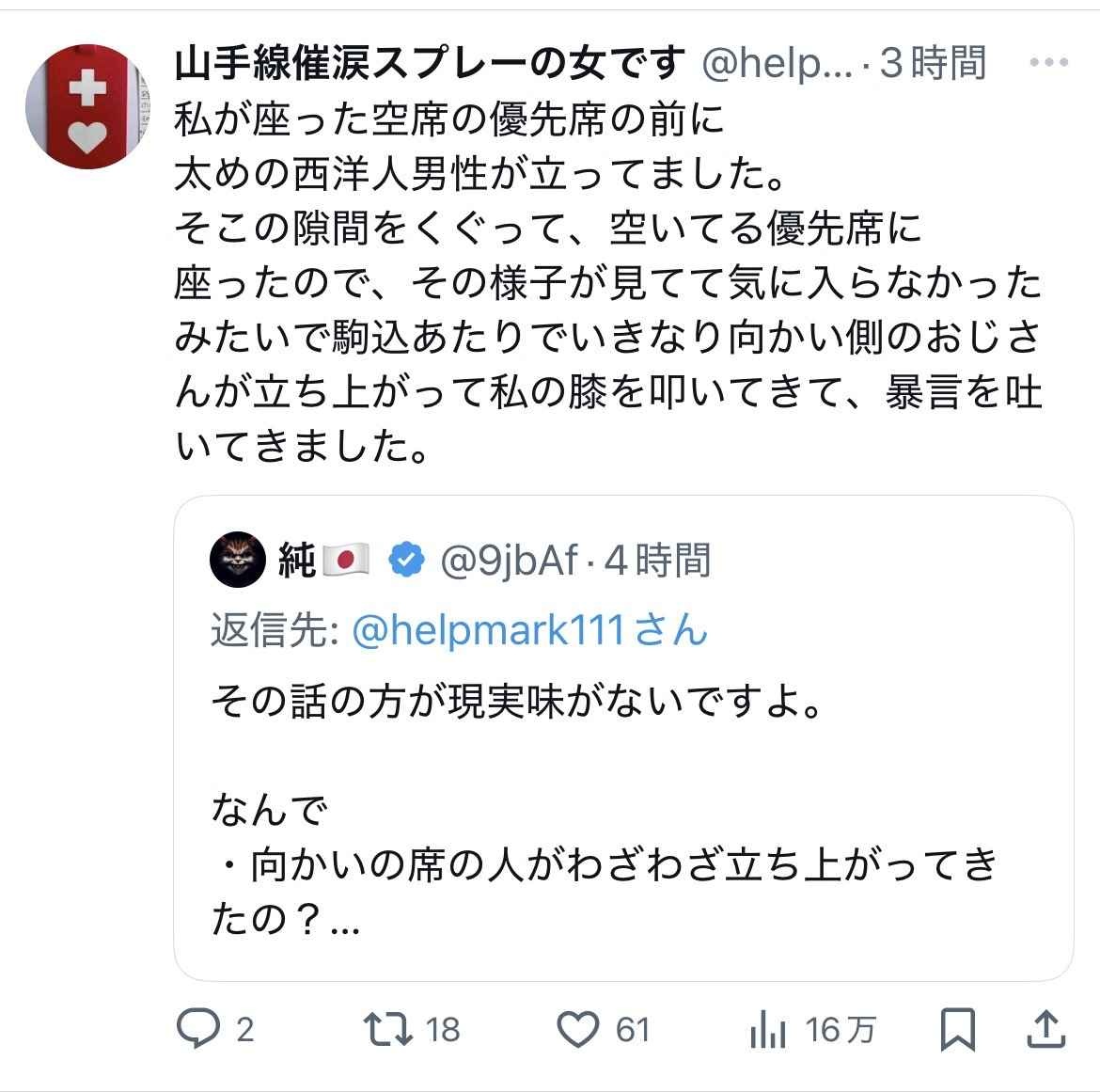Click the quoted tweet's 4時間 timestamp

click(x=657, y=561)
